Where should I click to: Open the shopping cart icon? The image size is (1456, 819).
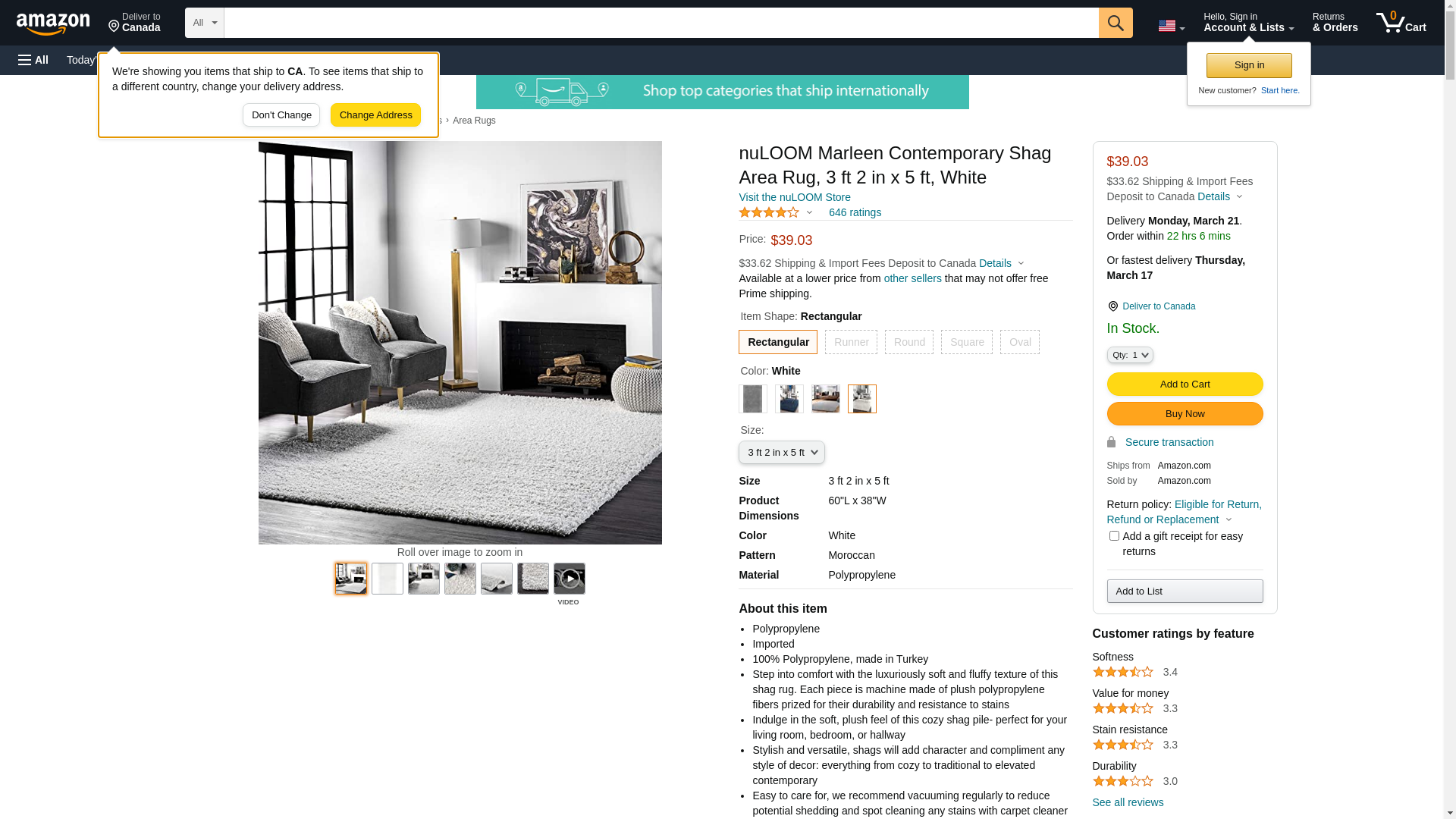(x=1401, y=23)
